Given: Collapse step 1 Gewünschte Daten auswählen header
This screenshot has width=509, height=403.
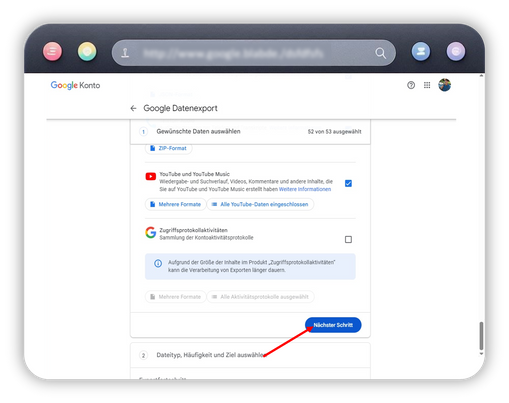Looking at the screenshot, I should [x=250, y=132].
